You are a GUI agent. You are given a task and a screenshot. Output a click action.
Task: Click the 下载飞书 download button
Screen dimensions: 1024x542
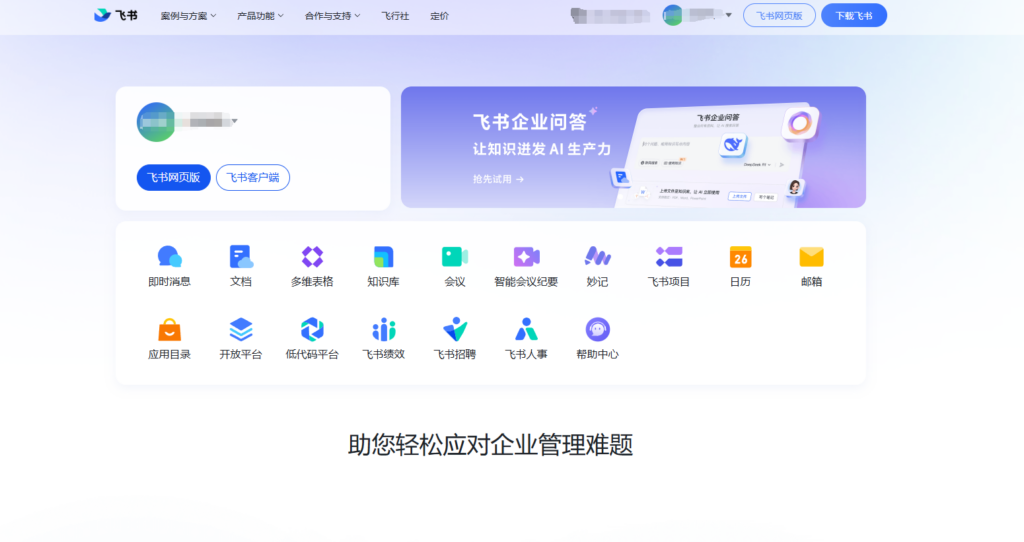tap(854, 16)
